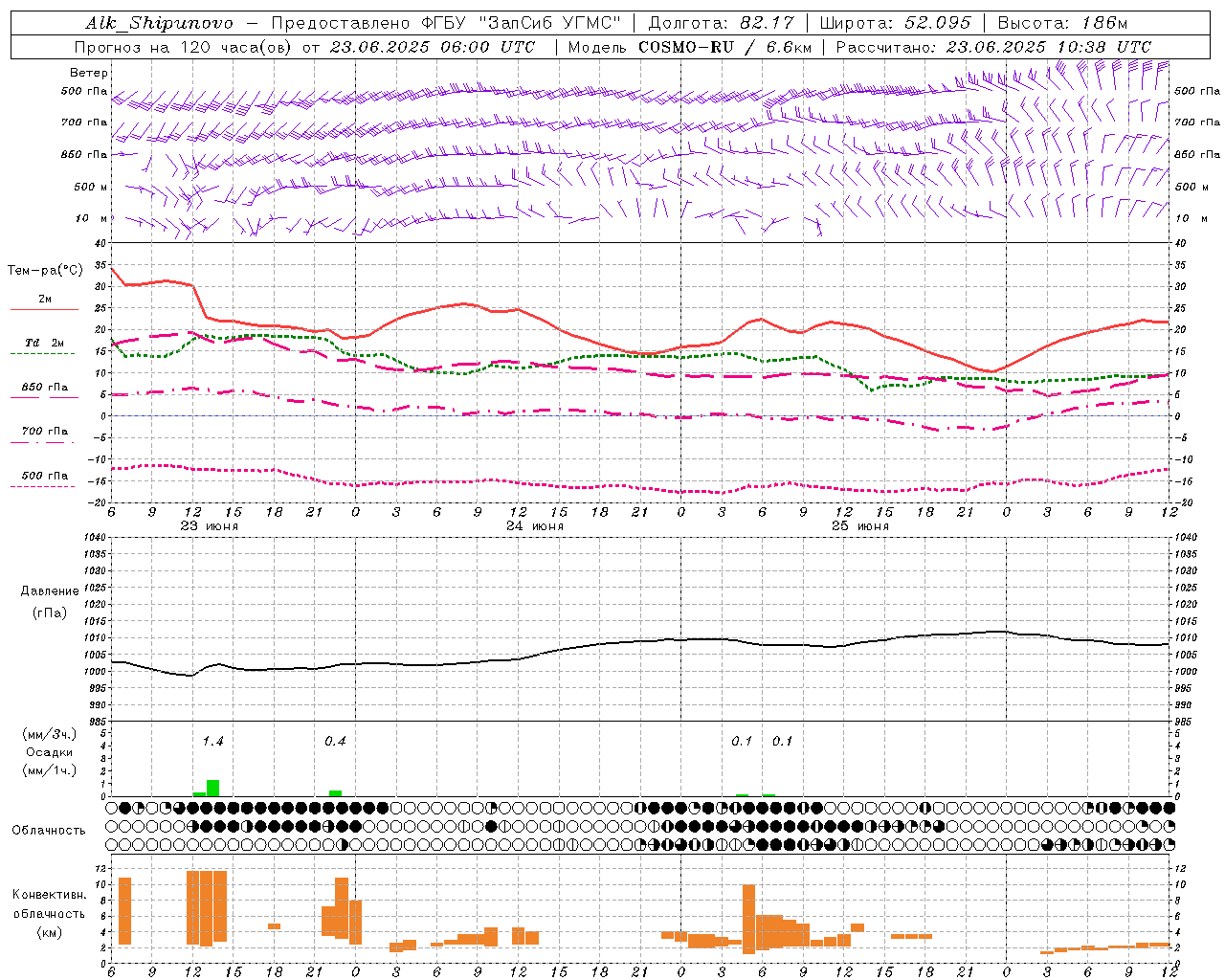
Task: Select the 24 июня date label
Action: click(x=535, y=526)
